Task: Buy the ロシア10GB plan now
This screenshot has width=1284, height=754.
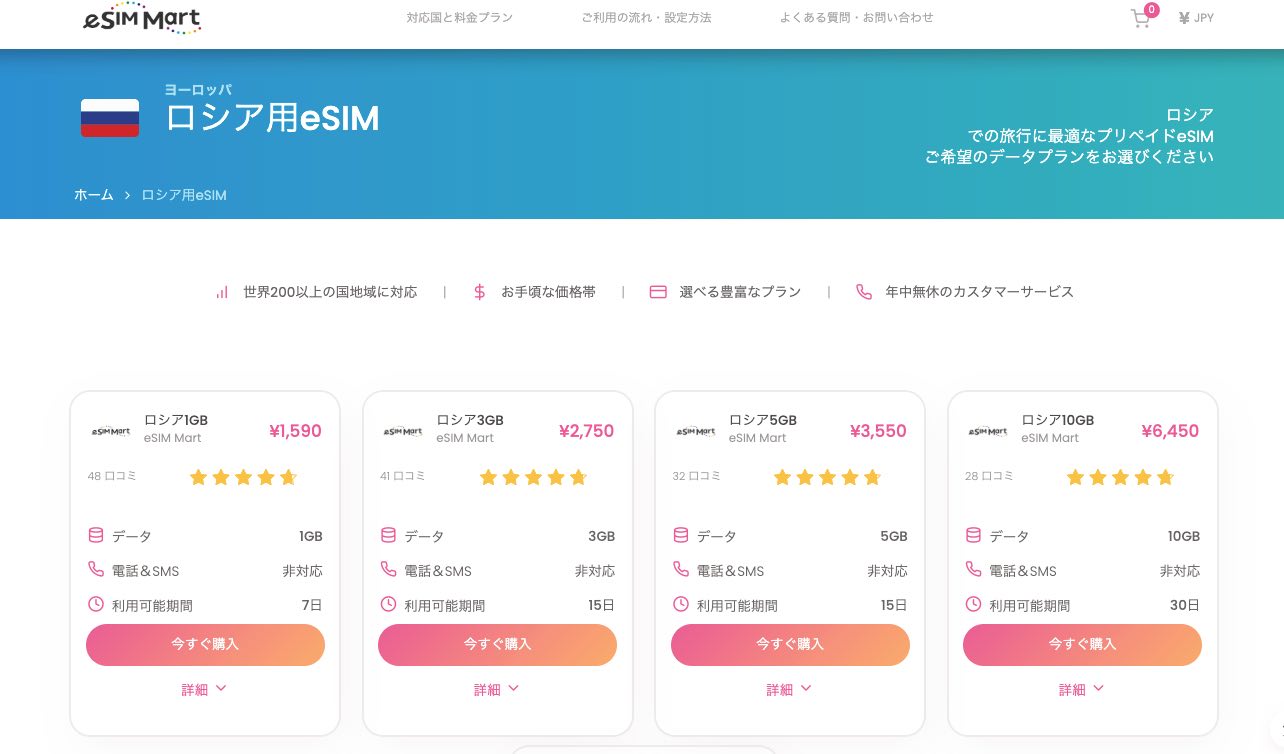Action: coord(1082,644)
